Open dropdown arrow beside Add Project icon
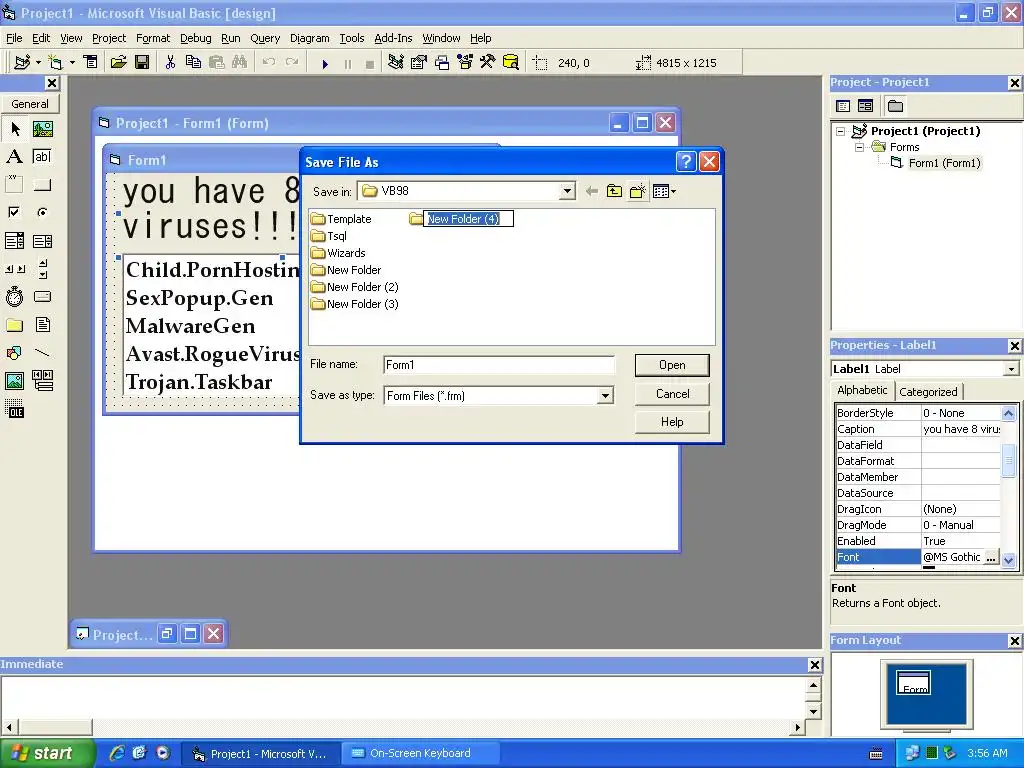Viewport: 1024px width, 768px height. 38,63
